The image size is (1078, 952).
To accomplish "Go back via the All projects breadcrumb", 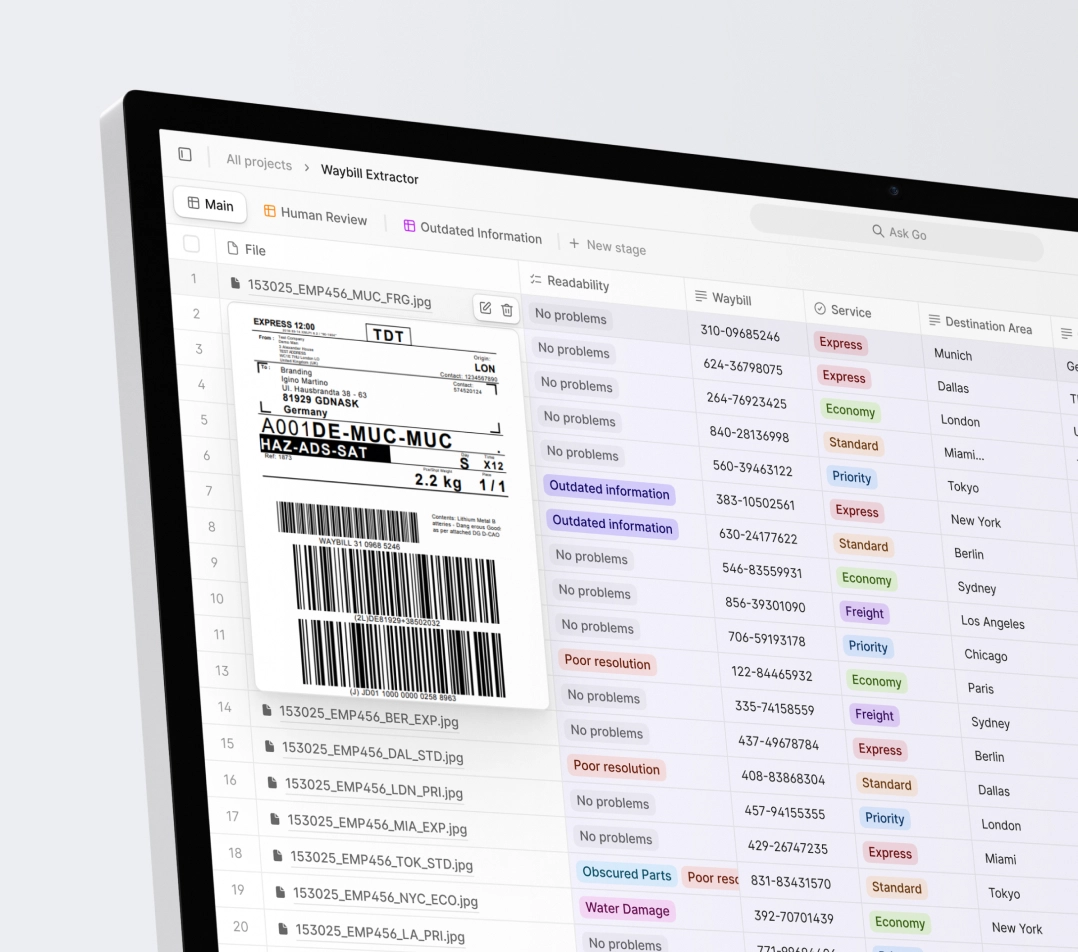I will pos(258,163).
